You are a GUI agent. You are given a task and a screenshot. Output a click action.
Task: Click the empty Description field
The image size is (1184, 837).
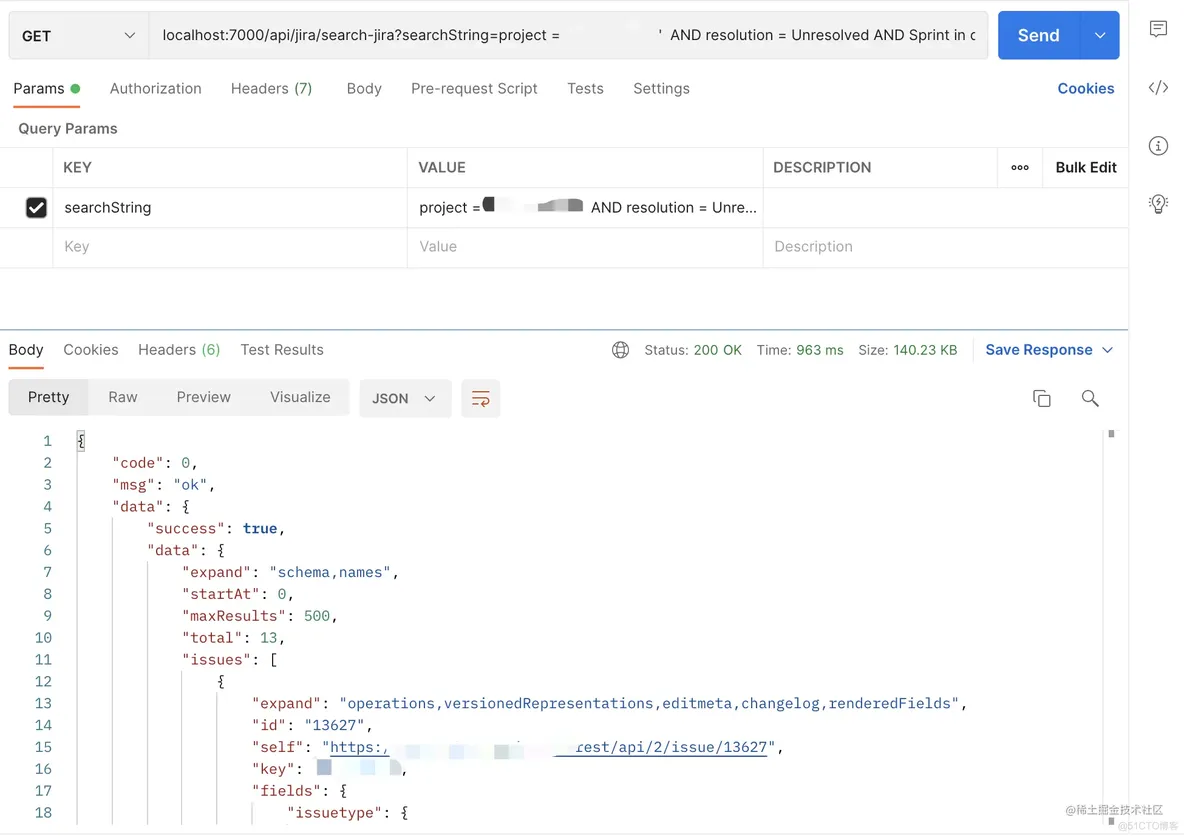pos(945,247)
